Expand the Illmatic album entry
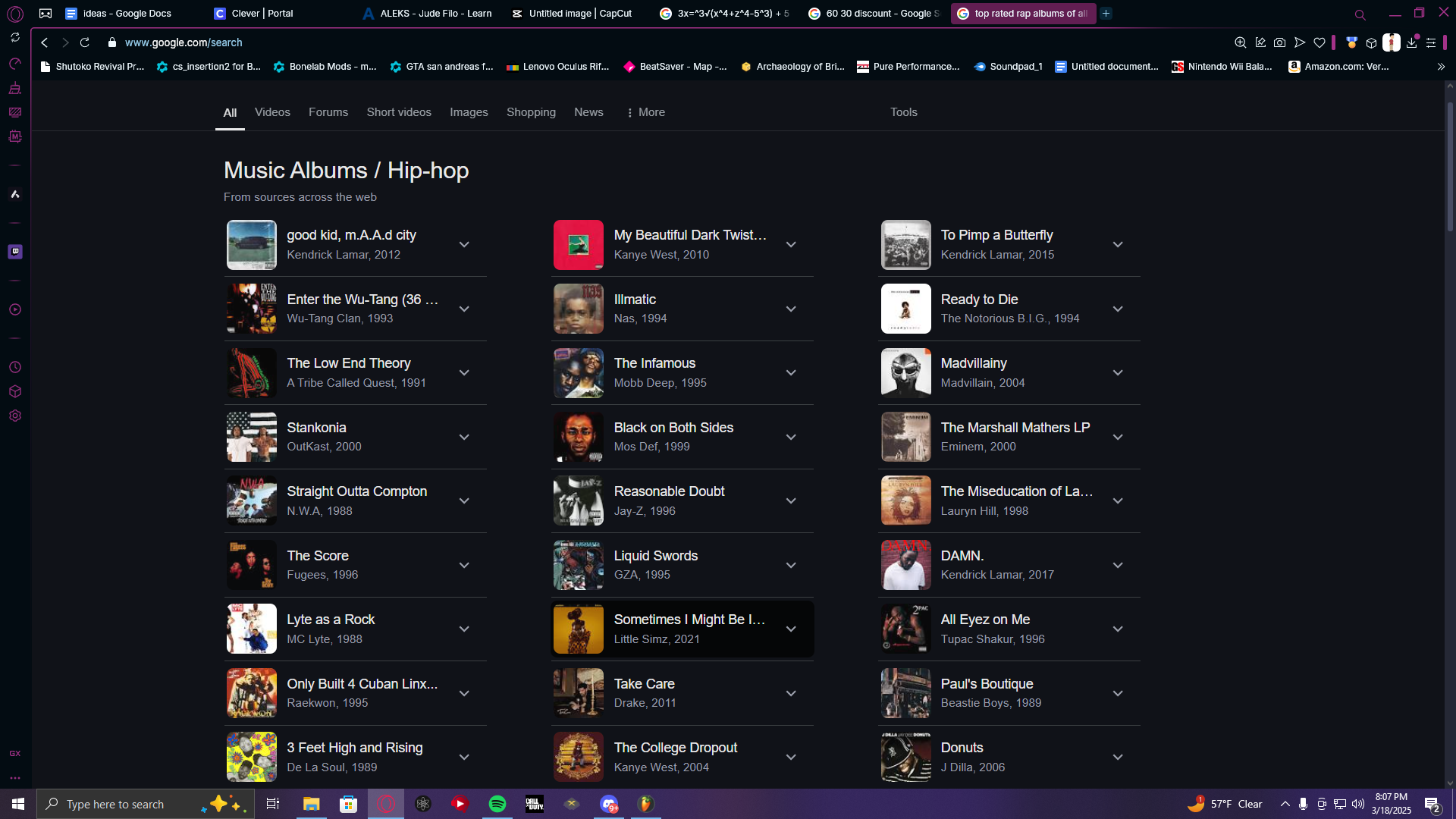The width and height of the screenshot is (1456, 819). click(791, 309)
